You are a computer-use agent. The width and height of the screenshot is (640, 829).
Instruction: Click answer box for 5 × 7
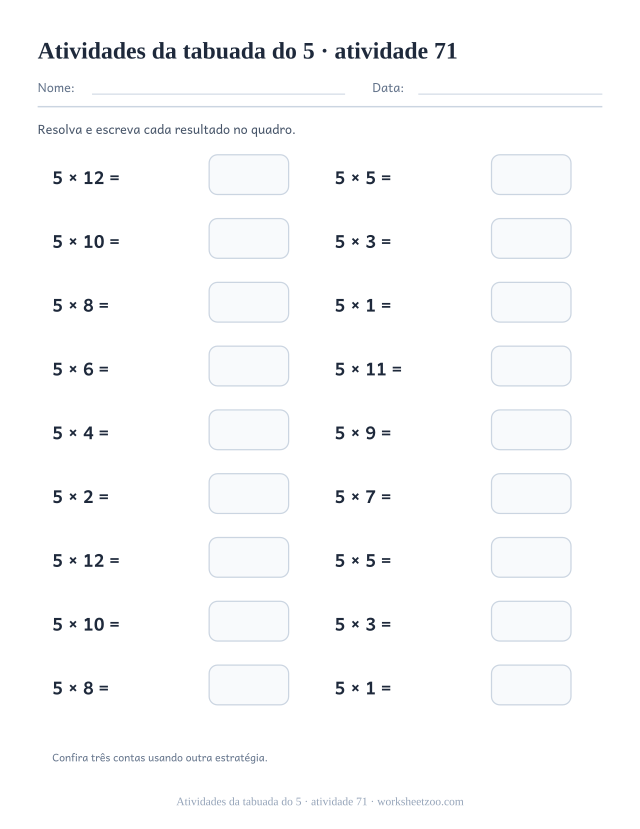point(531,494)
